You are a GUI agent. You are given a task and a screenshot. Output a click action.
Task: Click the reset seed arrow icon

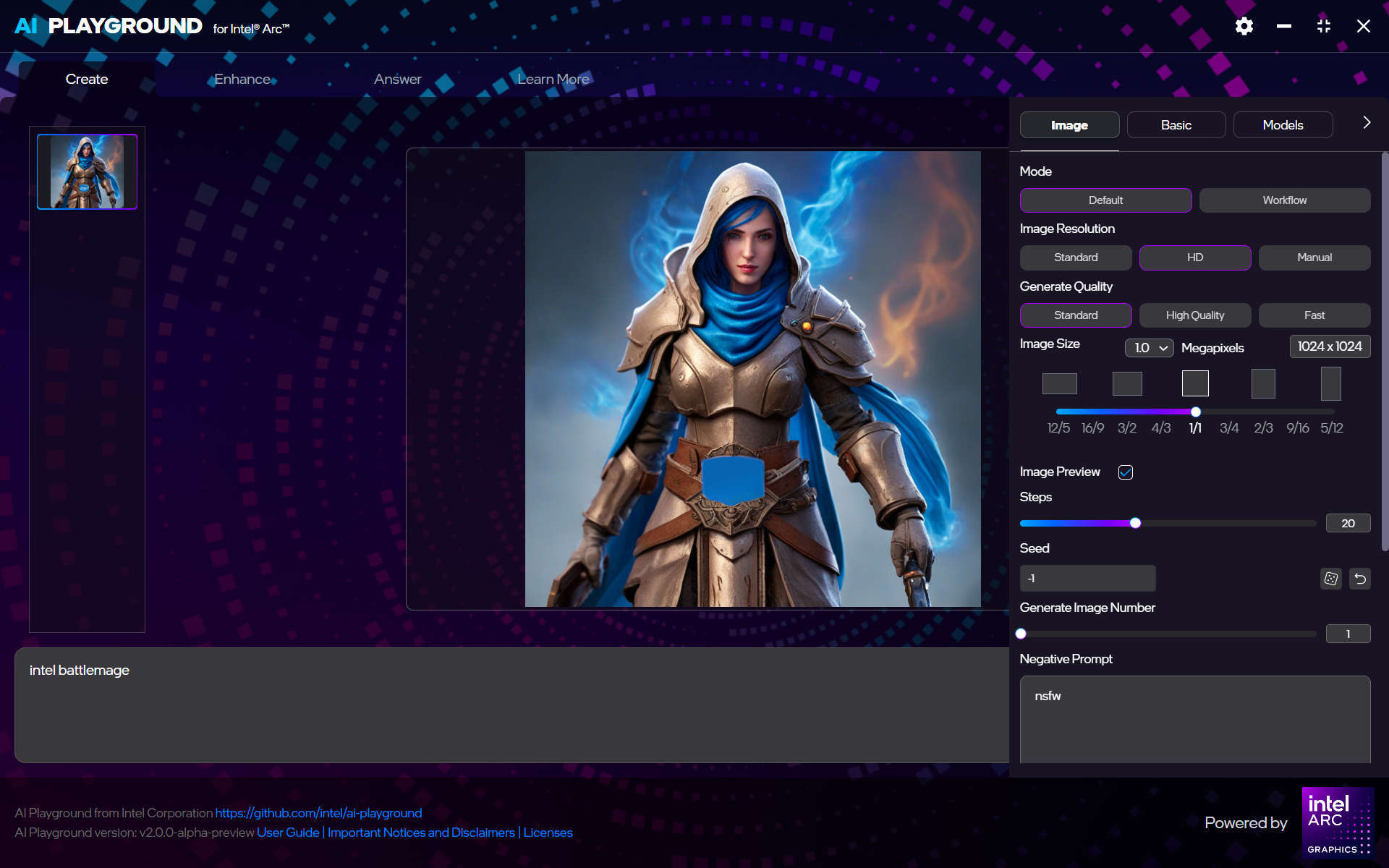click(x=1360, y=579)
